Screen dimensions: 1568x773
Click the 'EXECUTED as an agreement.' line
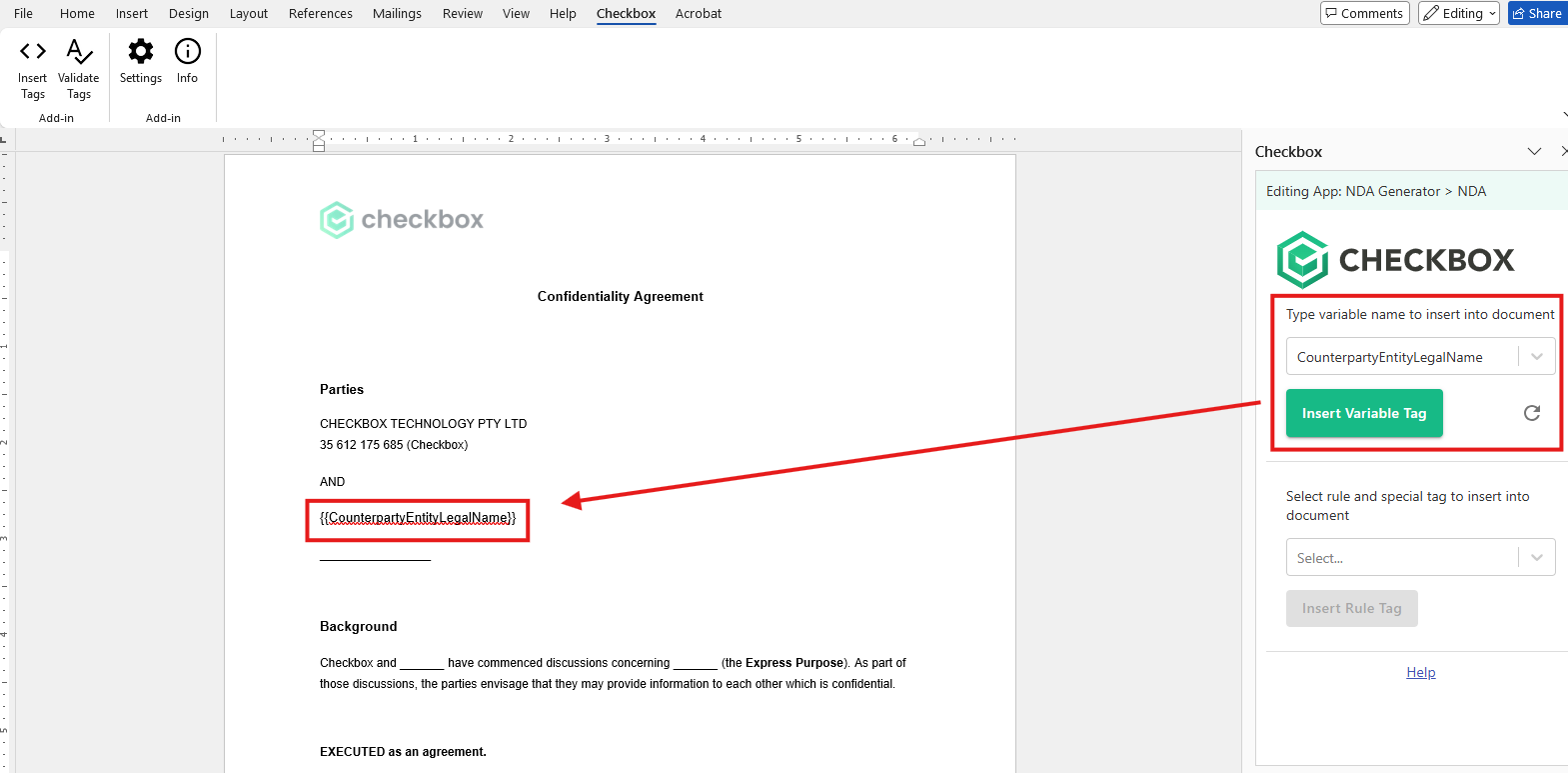pyautogui.click(x=403, y=752)
